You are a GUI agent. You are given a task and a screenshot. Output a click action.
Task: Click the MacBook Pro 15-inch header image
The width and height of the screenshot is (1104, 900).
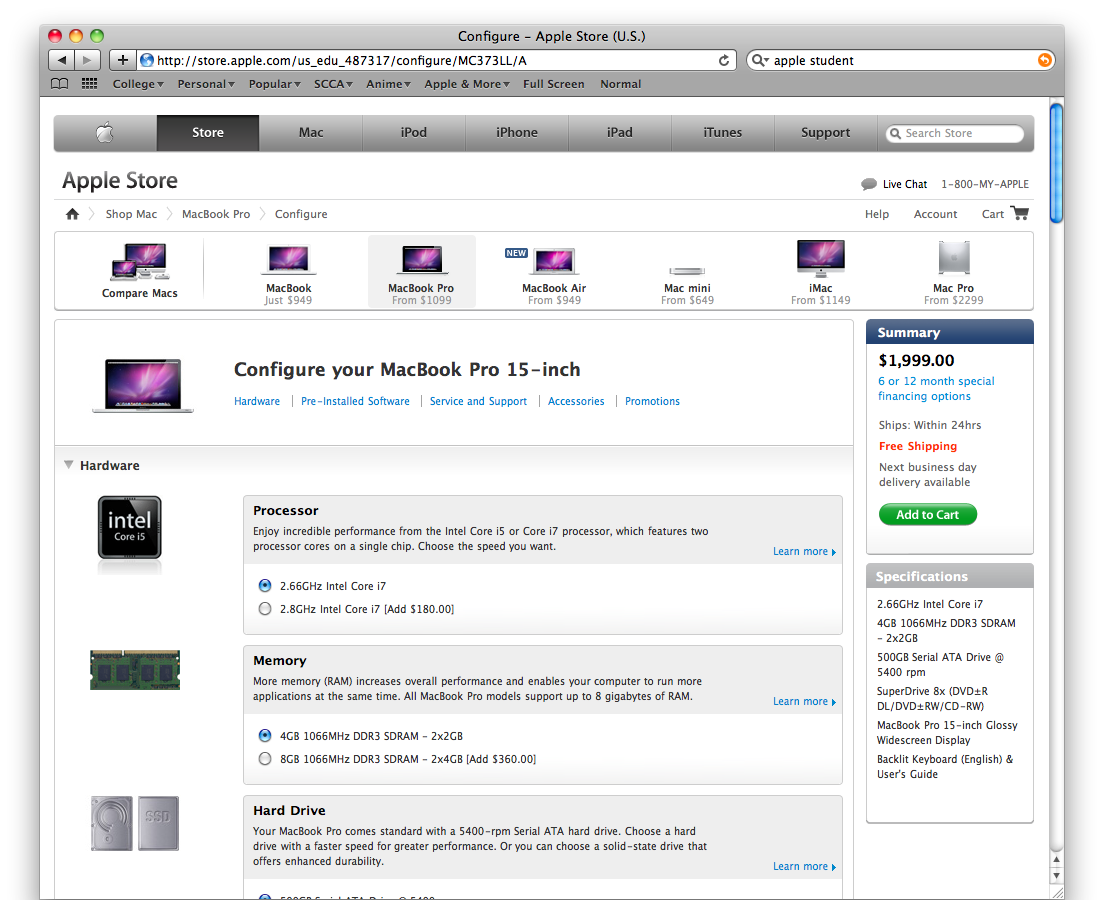click(x=143, y=385)
